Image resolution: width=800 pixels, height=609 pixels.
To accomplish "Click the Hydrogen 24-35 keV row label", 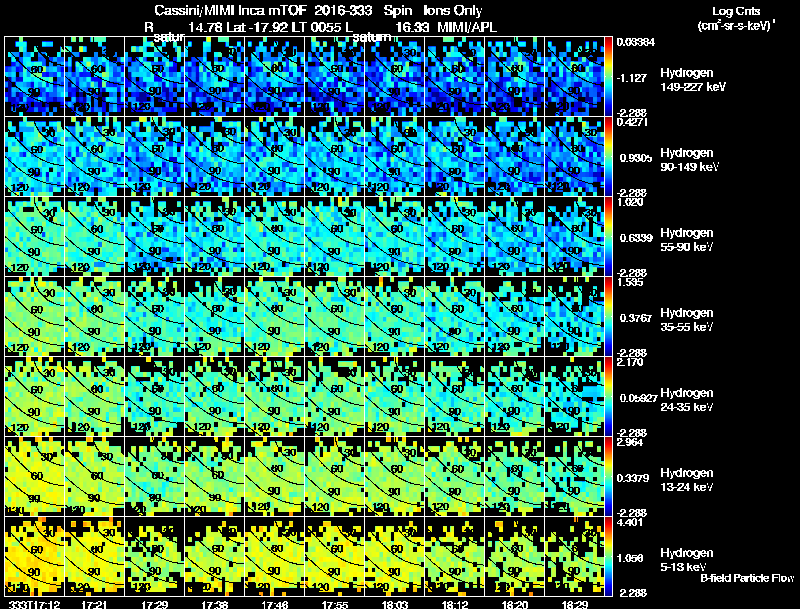I will point(687,400).
